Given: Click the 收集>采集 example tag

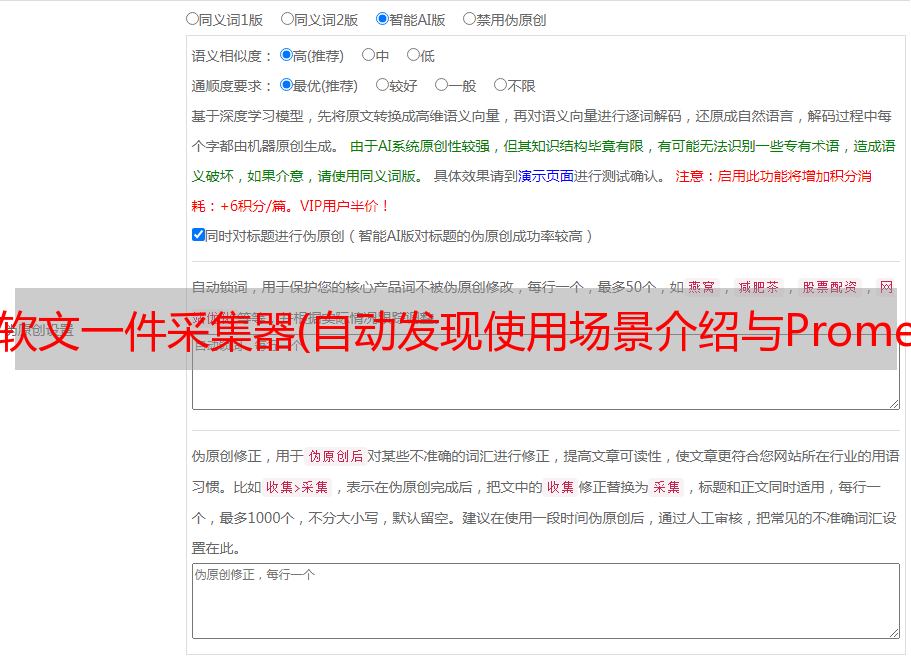Looking at the screenshot, I should tap(297, 487).
